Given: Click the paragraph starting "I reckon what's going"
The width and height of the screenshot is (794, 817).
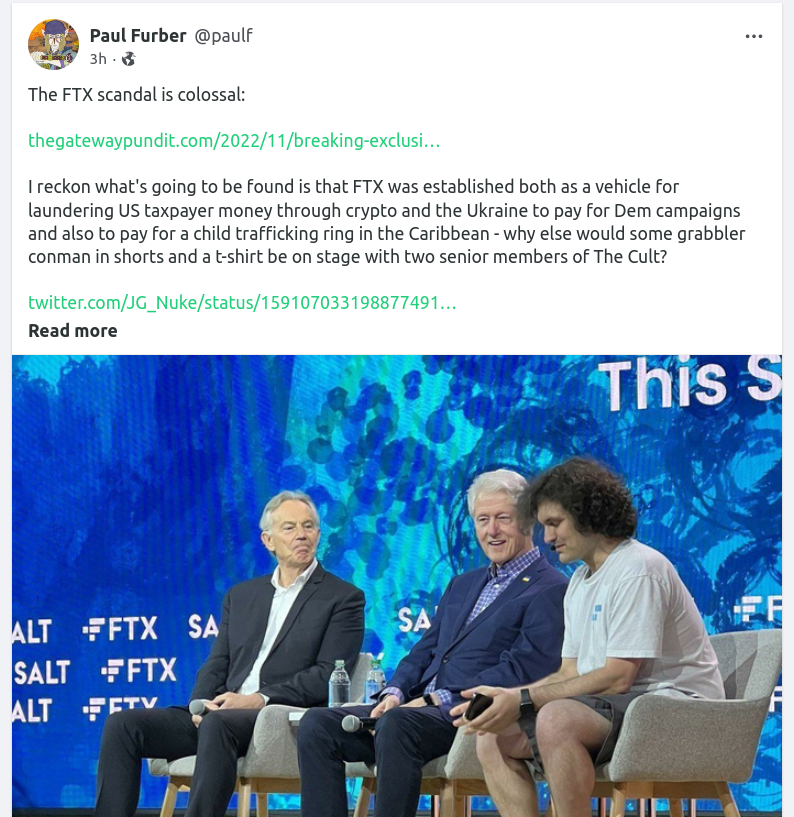Looking at the screenshot, I should coord(386,222).
